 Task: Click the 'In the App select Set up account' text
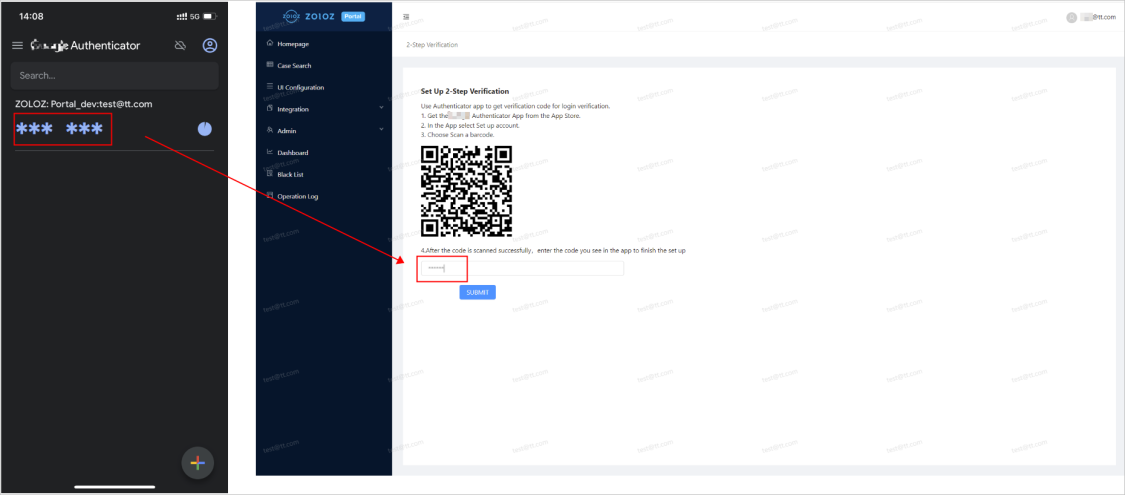tap(470, 126)
